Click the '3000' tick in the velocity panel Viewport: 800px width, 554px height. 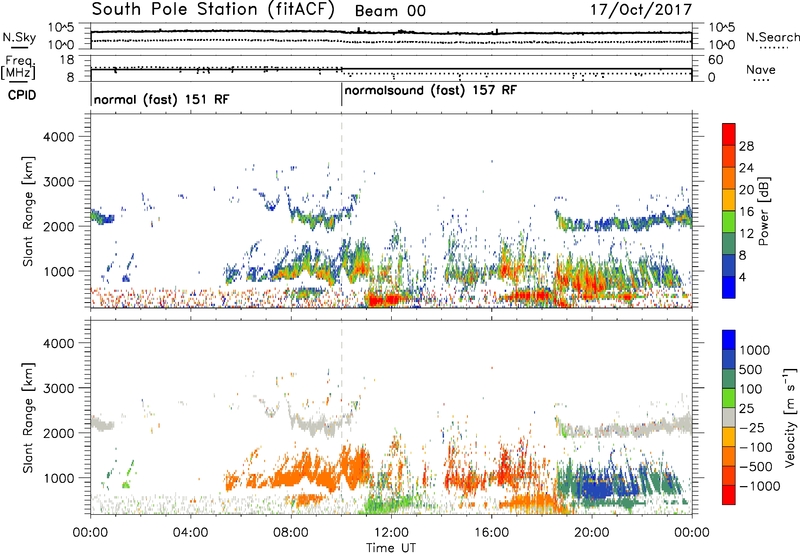(58, 388)
